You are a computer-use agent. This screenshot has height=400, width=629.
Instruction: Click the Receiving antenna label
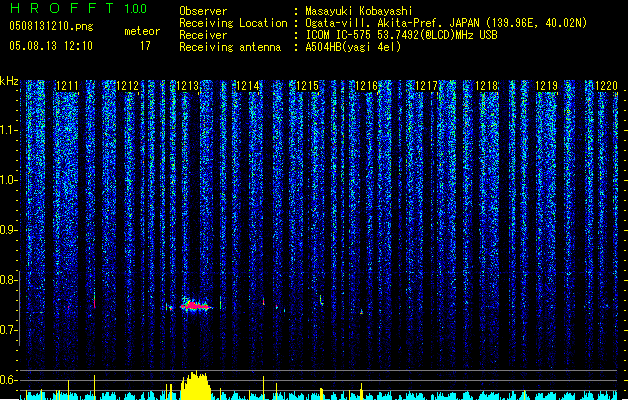point(230,47)
